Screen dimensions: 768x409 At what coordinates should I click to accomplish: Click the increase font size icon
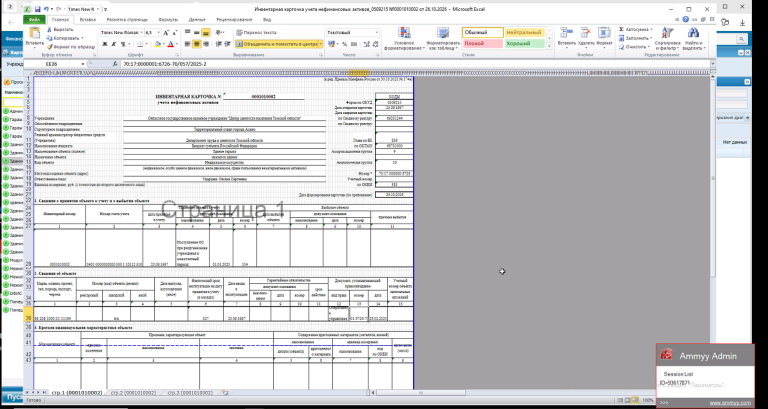pos(166,32)
